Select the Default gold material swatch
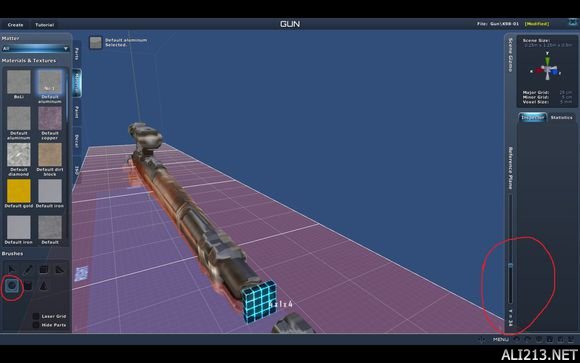This screenshot has width=580, height=363. pos(18,191)
